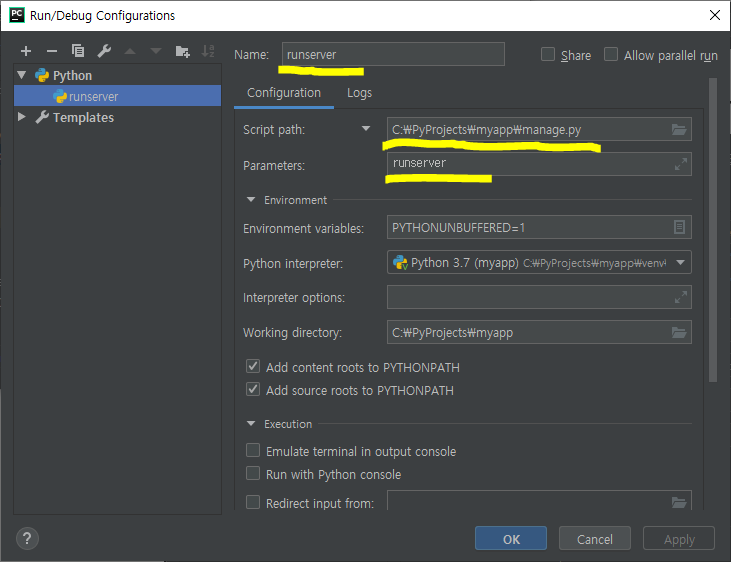Screen dimensions: 731x562
Task: Remove configuration with minus icon
Action: point(52,51)
